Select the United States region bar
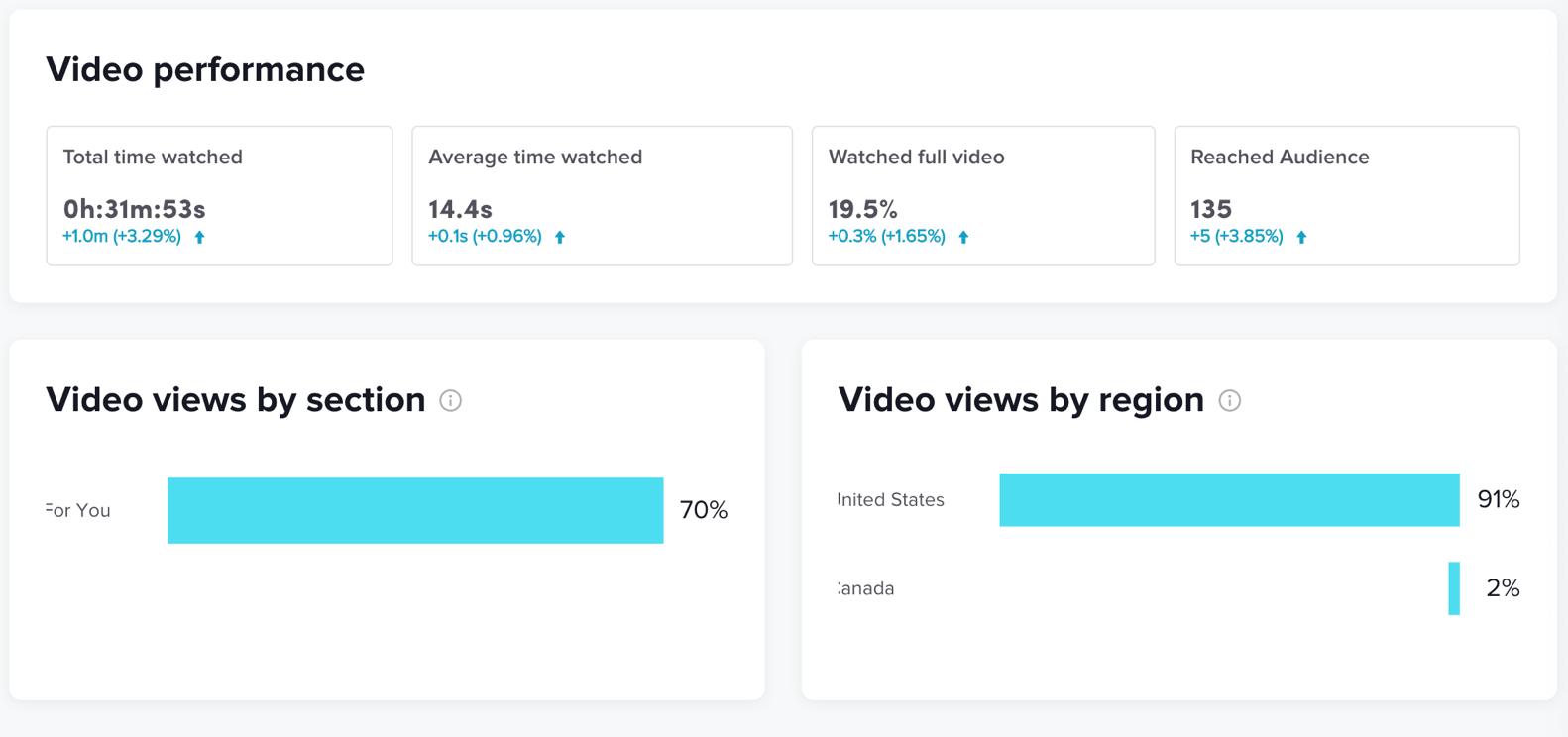This screenshot has height=737, width=1568. click(x=1229, y=499)
